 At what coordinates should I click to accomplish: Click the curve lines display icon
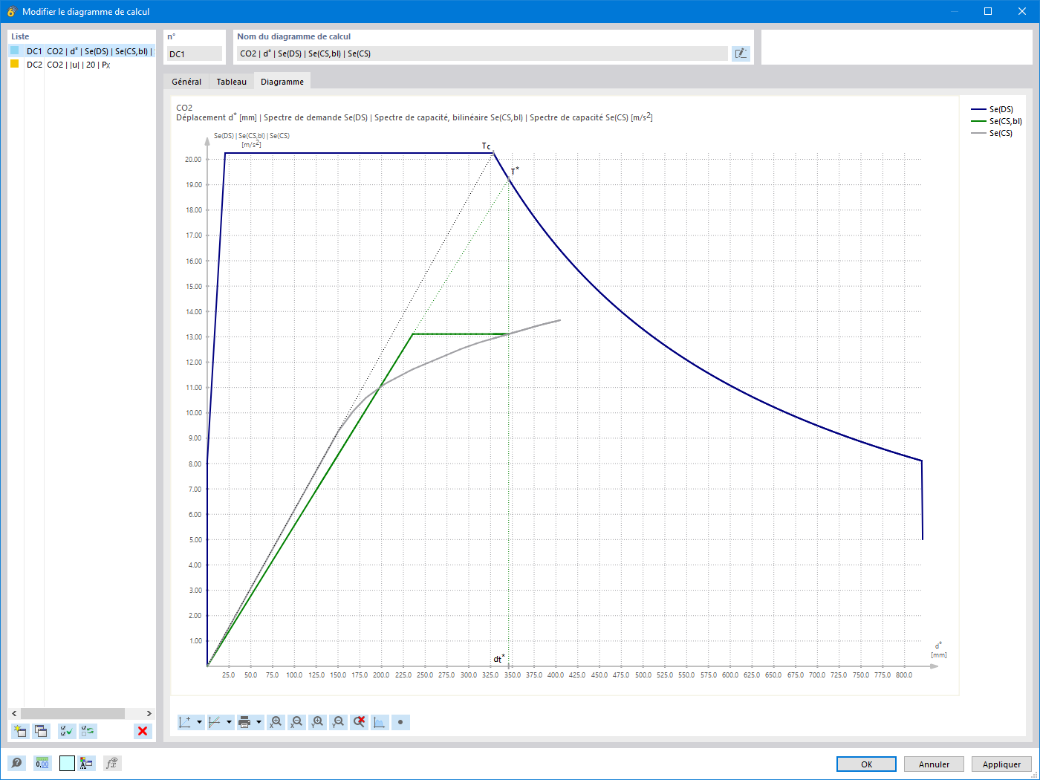(x=215, y=722)
